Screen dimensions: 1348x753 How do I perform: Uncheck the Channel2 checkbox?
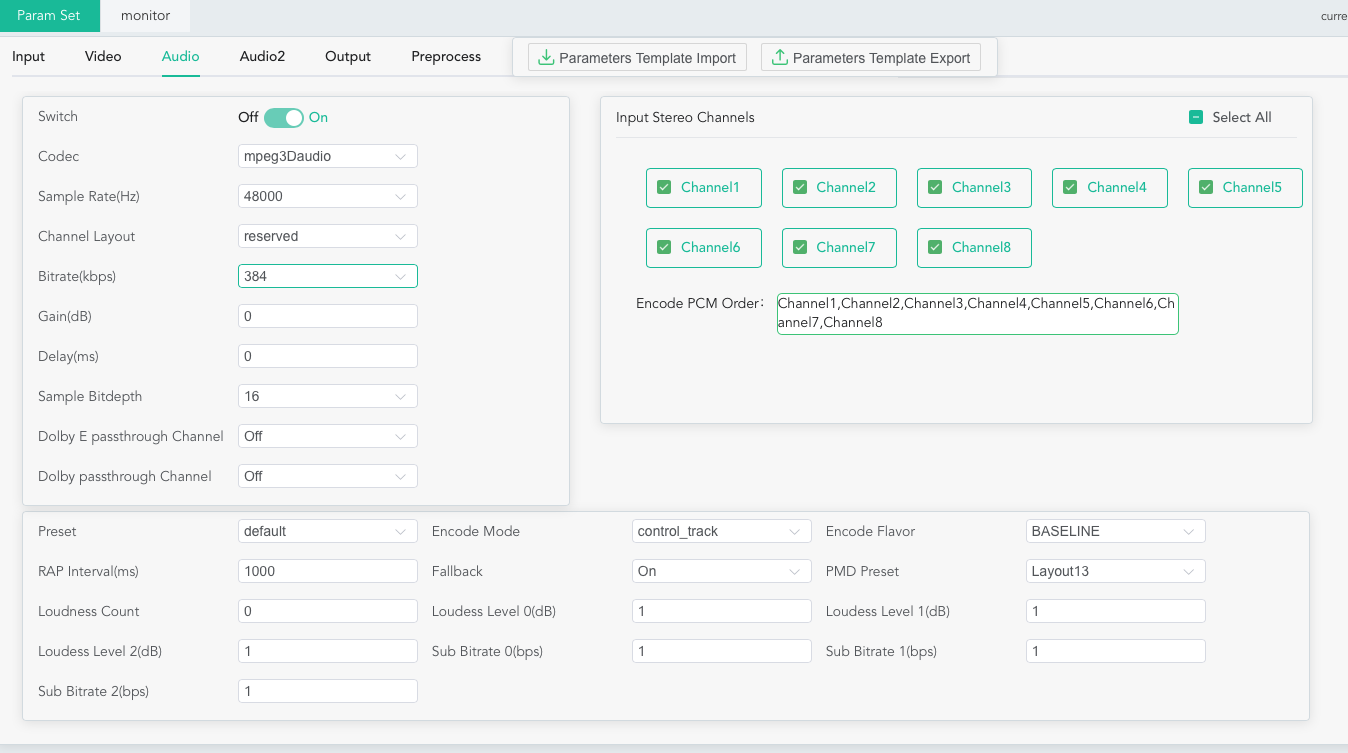799,187
